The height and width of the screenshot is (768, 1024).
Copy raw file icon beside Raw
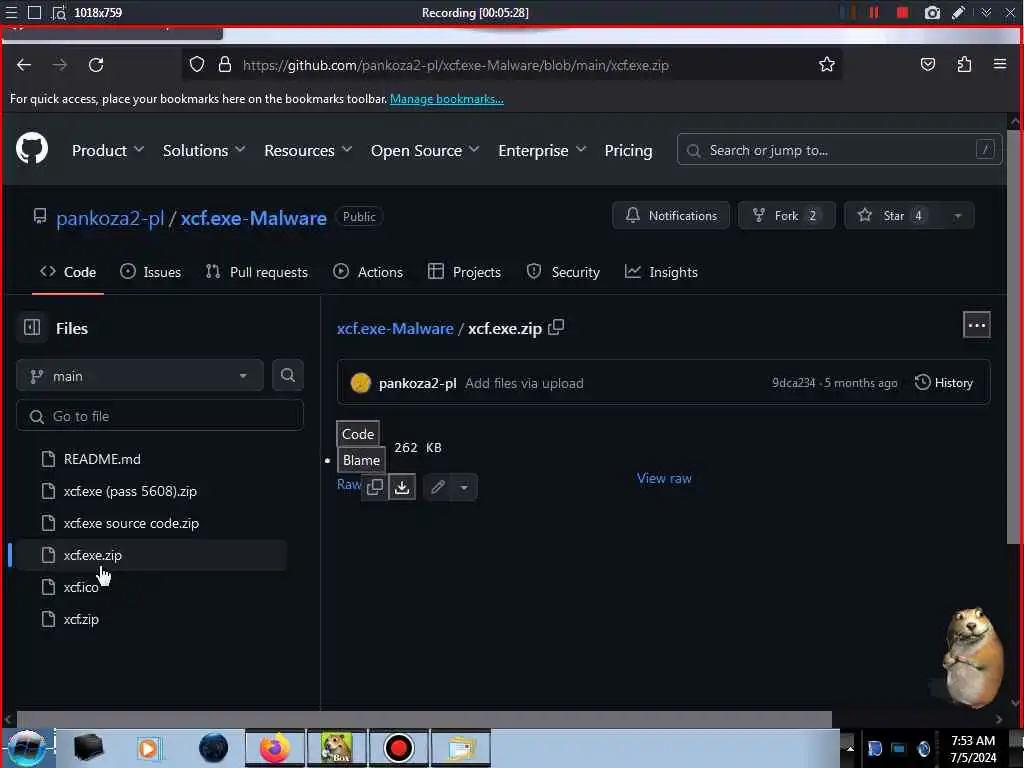tap(375, 487)
